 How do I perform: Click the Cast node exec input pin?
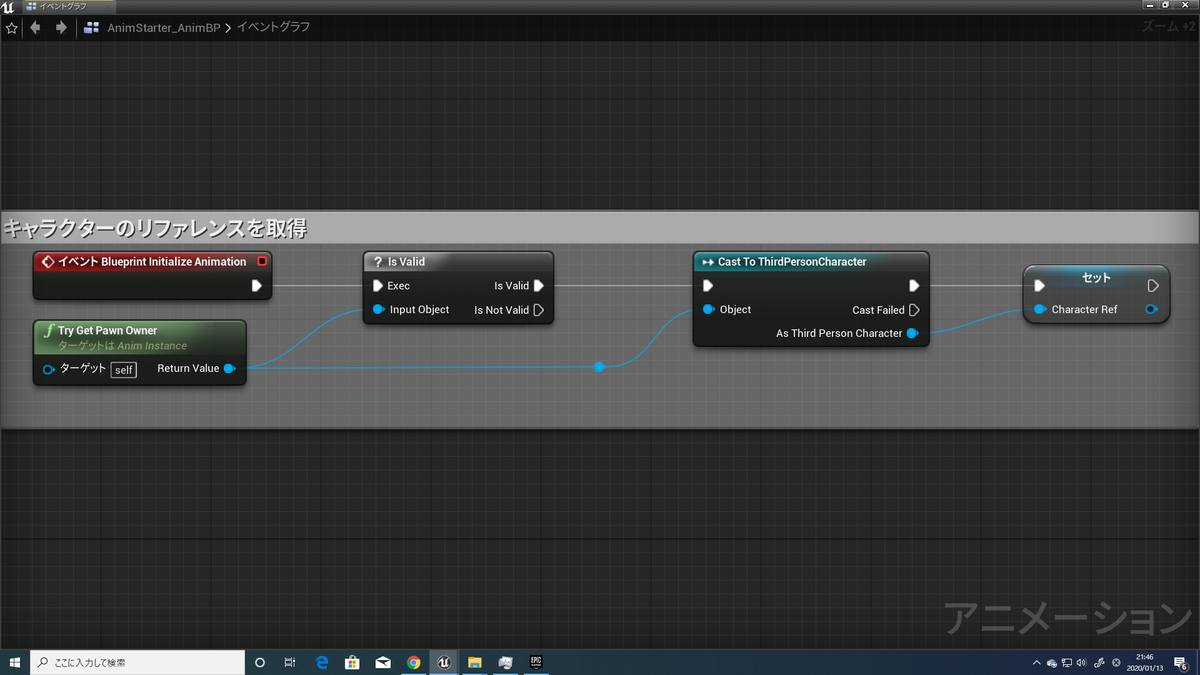point(708,286)
